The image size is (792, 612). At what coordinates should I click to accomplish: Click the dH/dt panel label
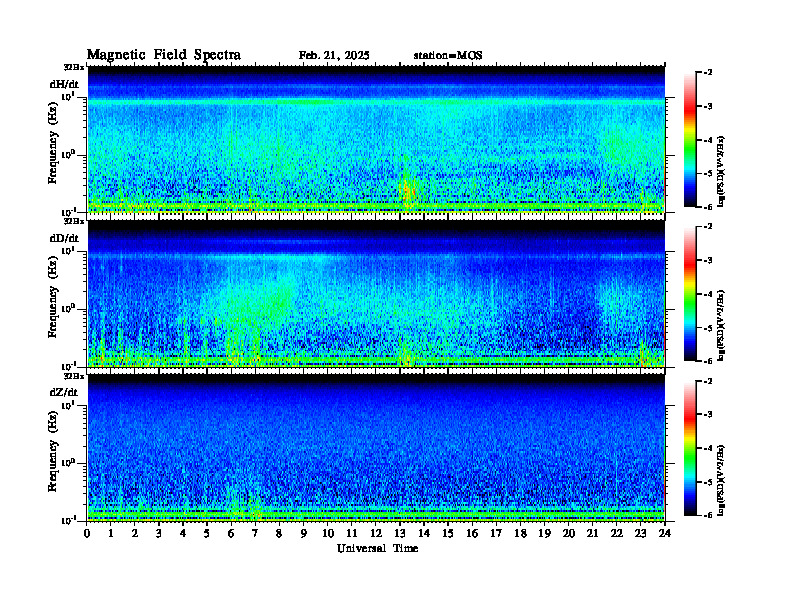(64, 84)
